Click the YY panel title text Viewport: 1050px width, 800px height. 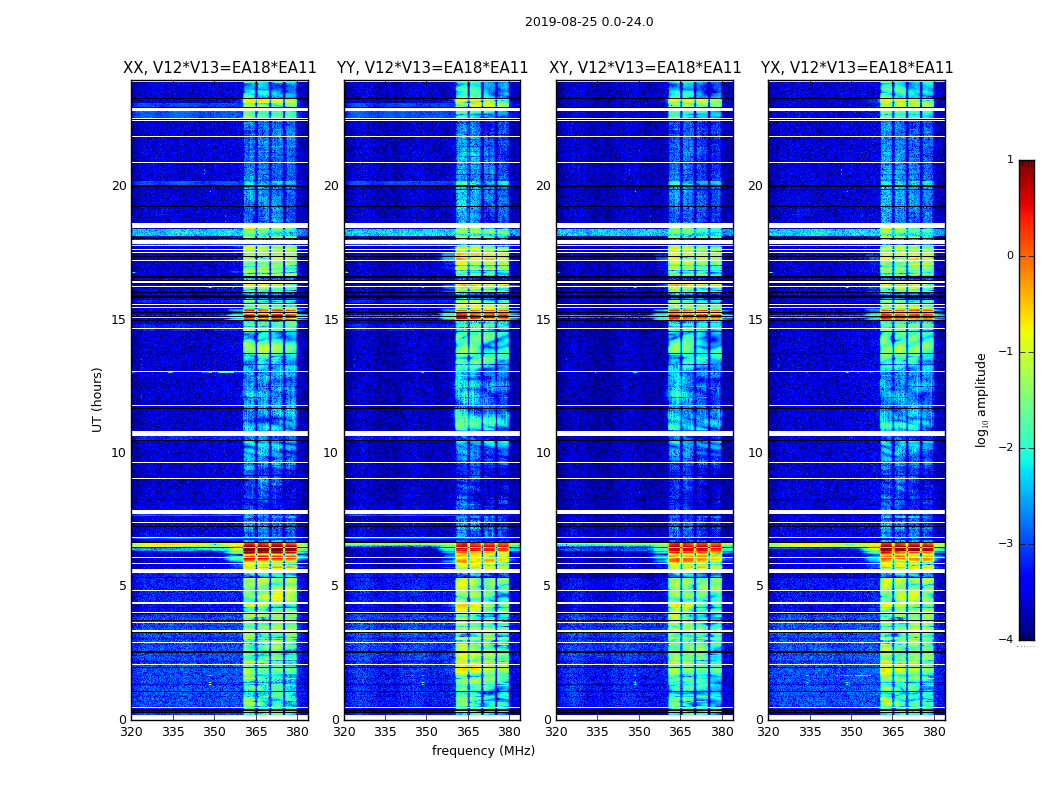tap(433, 68)
